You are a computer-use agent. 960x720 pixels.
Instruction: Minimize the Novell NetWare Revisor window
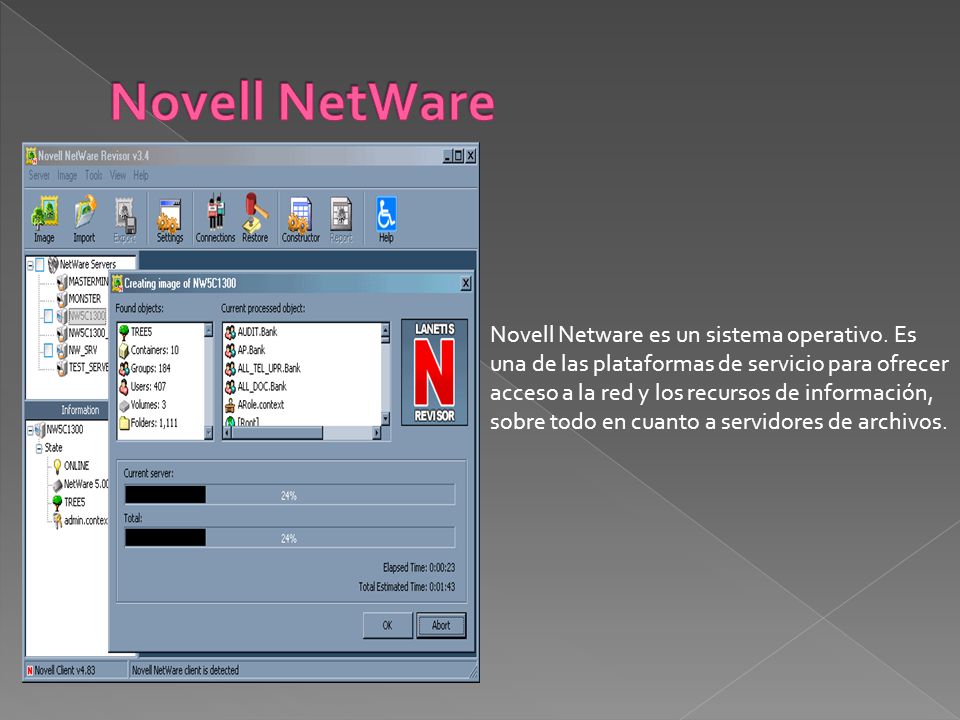pos(448,156)
